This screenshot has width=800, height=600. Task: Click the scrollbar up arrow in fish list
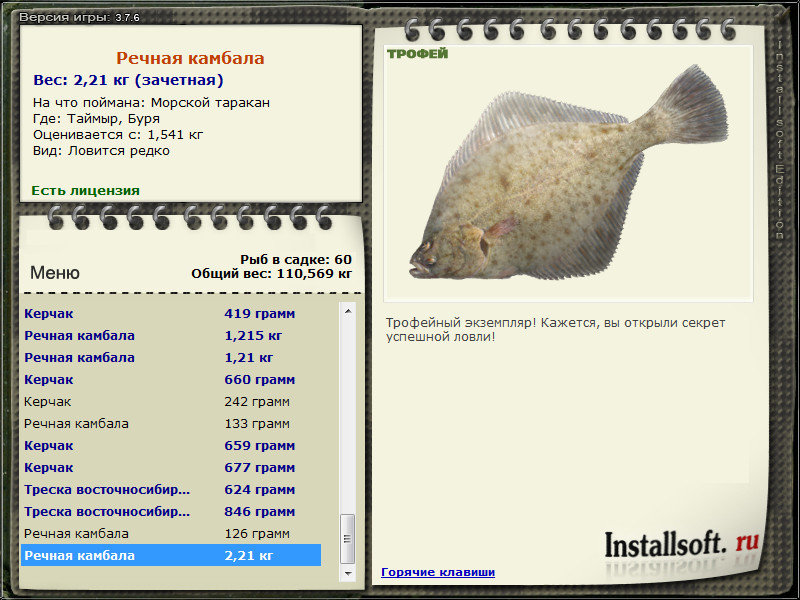348,311
